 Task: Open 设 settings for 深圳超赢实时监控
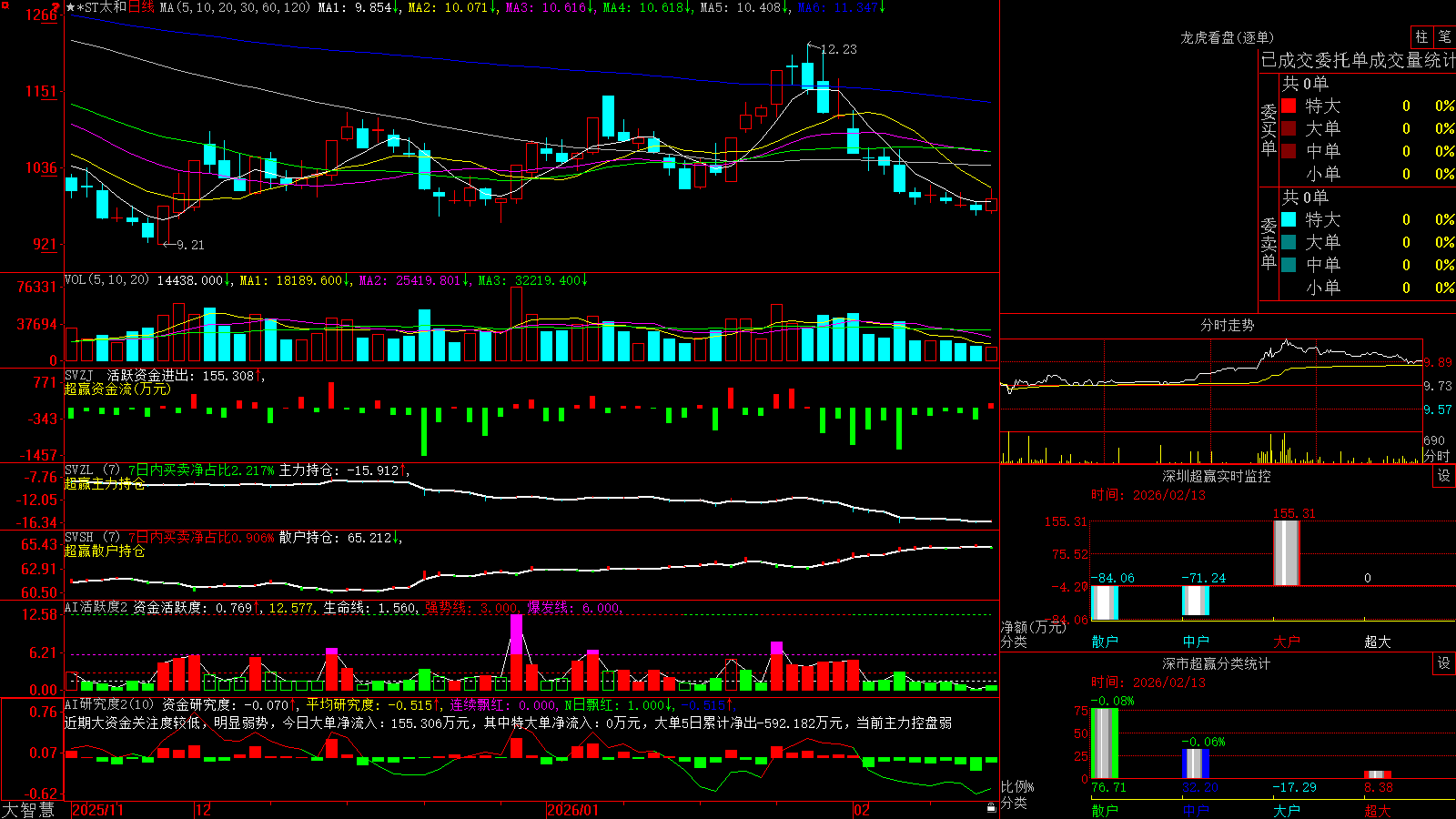click(x=1444, y=476)
